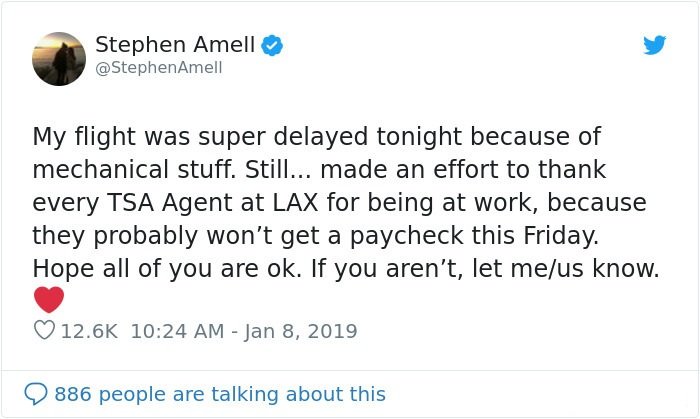Like the tweet with the heart outline icon
The width and height of the screenshot is (700, 419).
pyautogui.click(x=44, y=330)
